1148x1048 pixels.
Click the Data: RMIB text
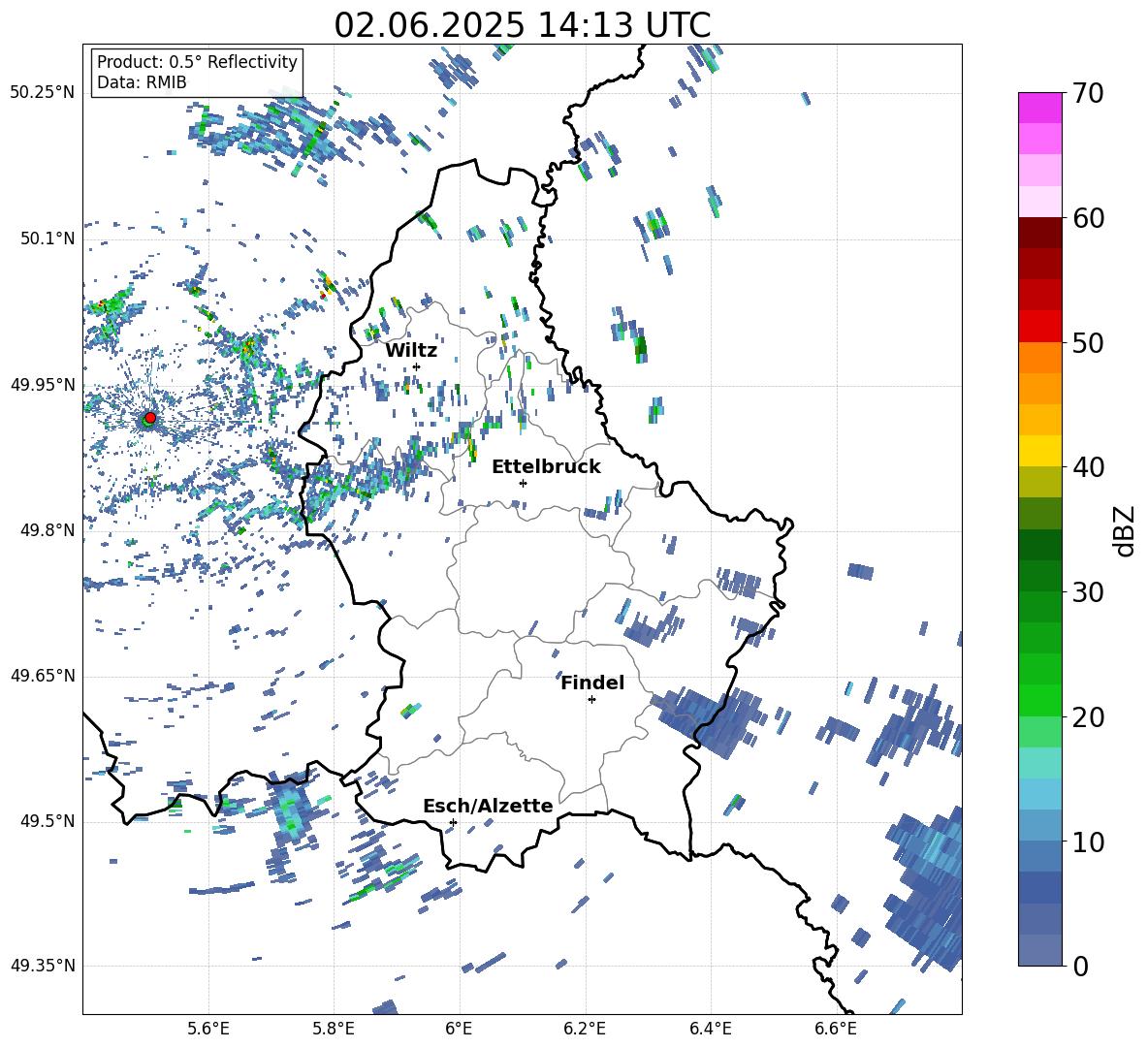142,82
